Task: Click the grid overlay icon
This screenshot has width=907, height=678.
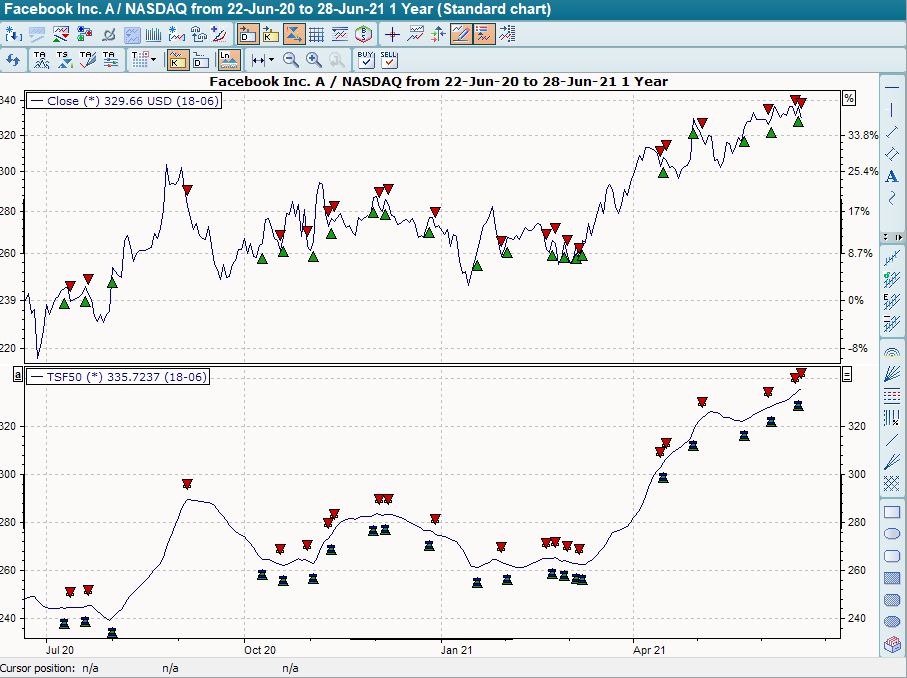Action: coord(314,33)
